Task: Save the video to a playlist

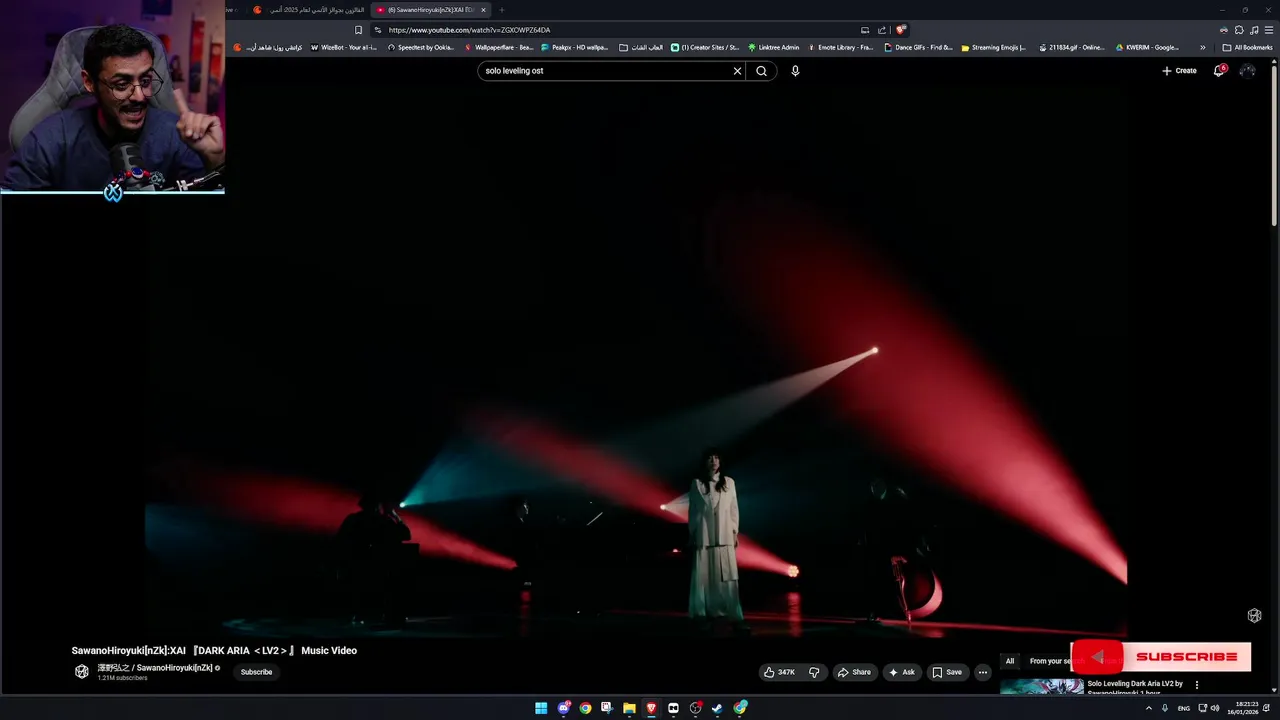Action: [947, 672]
